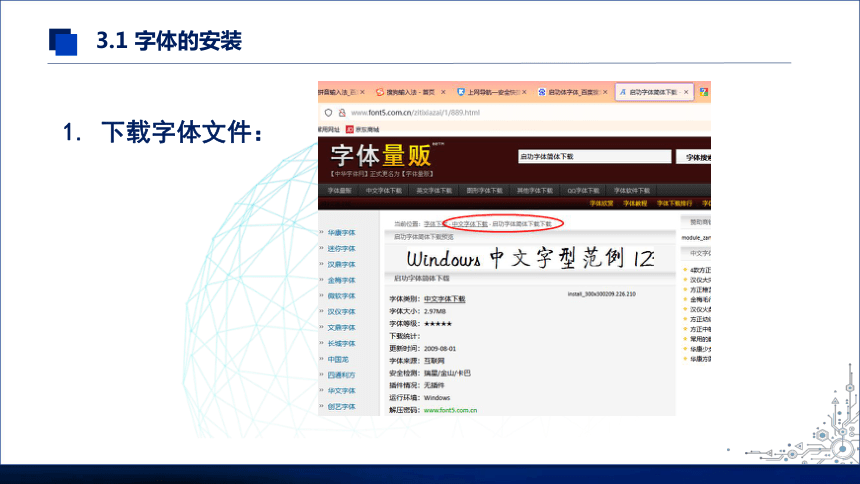This screenshot has width=860, height=484.
Task: Click the blue shield favicon on 上网导航 tab
Action: pos(461,92)
